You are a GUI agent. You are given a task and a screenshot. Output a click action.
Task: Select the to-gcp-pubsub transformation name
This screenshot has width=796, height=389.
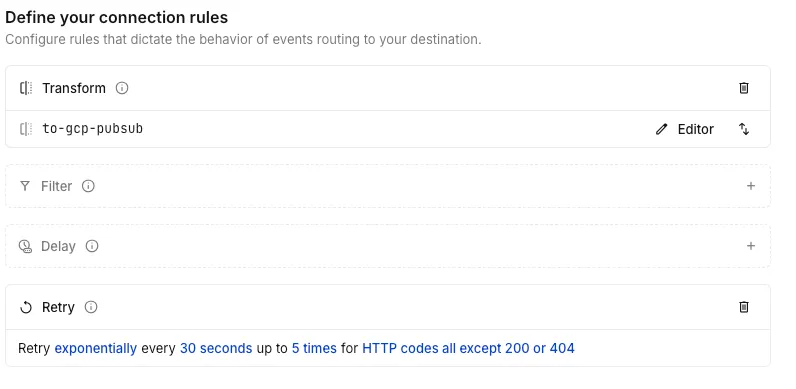point(92,128)
